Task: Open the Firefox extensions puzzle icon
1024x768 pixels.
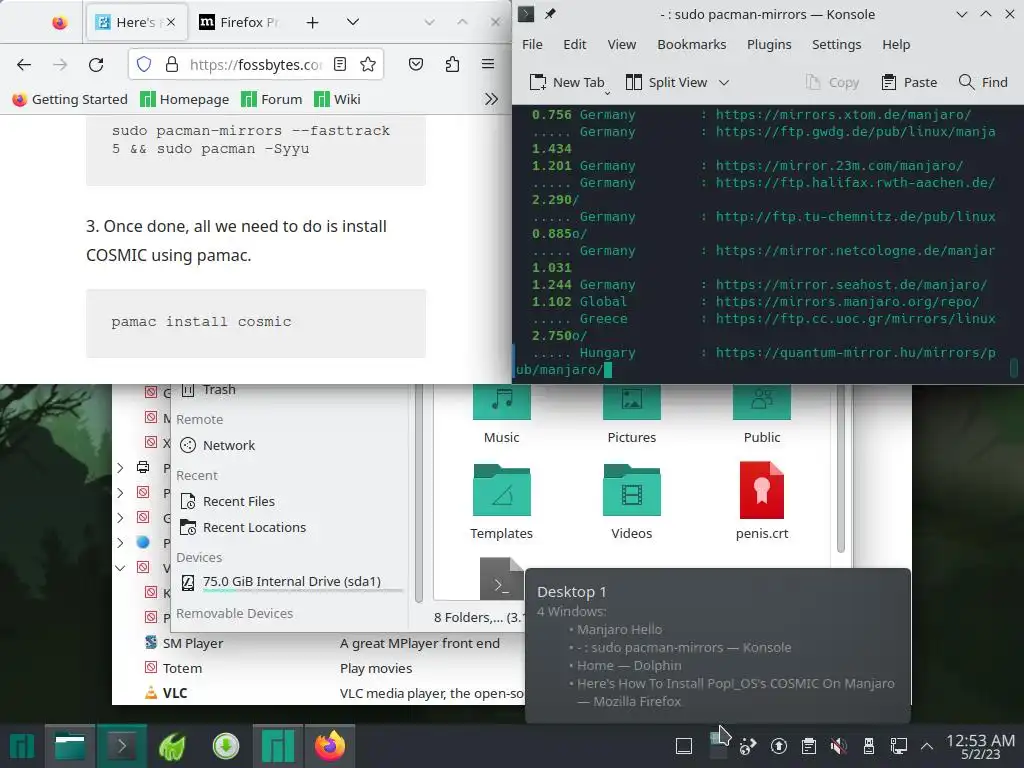Action: pyautogui.click(x=452, y=64)
